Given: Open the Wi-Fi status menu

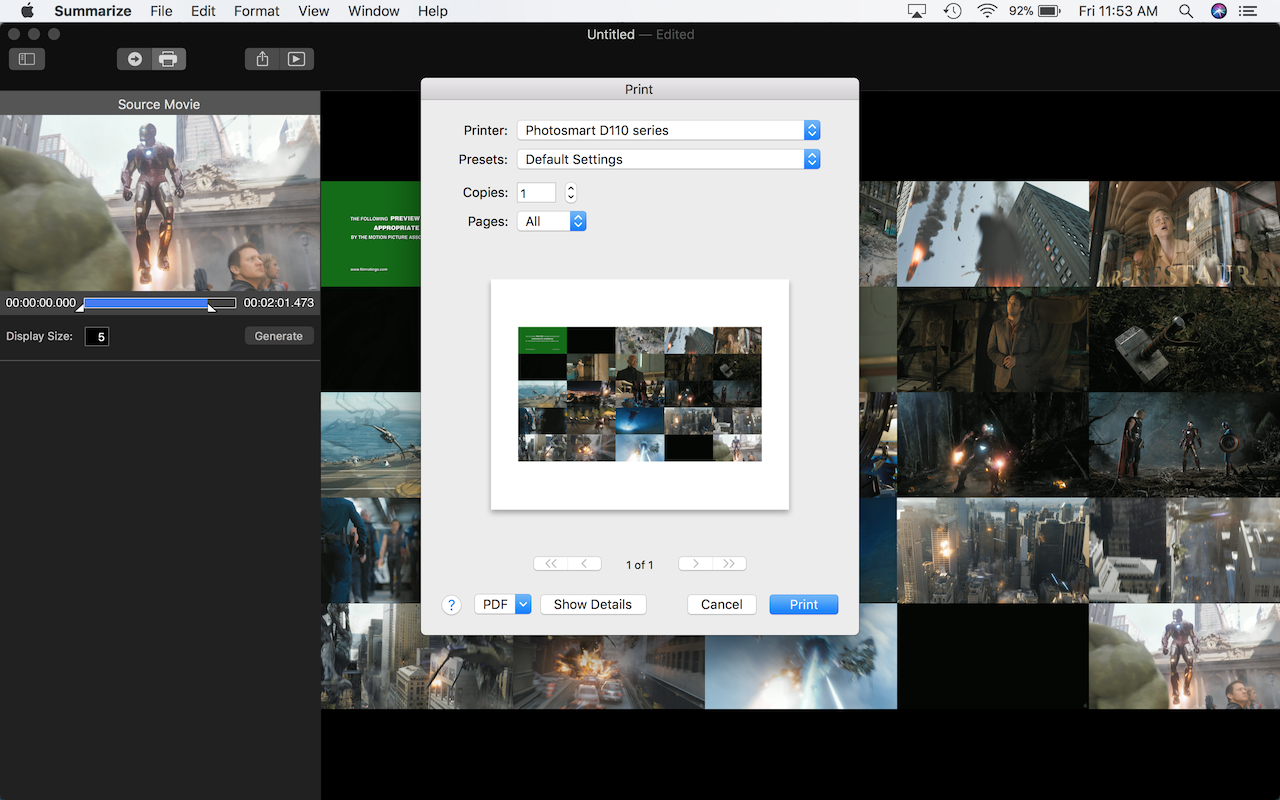Looking at the screenshot, I should (x=988, y=11).
